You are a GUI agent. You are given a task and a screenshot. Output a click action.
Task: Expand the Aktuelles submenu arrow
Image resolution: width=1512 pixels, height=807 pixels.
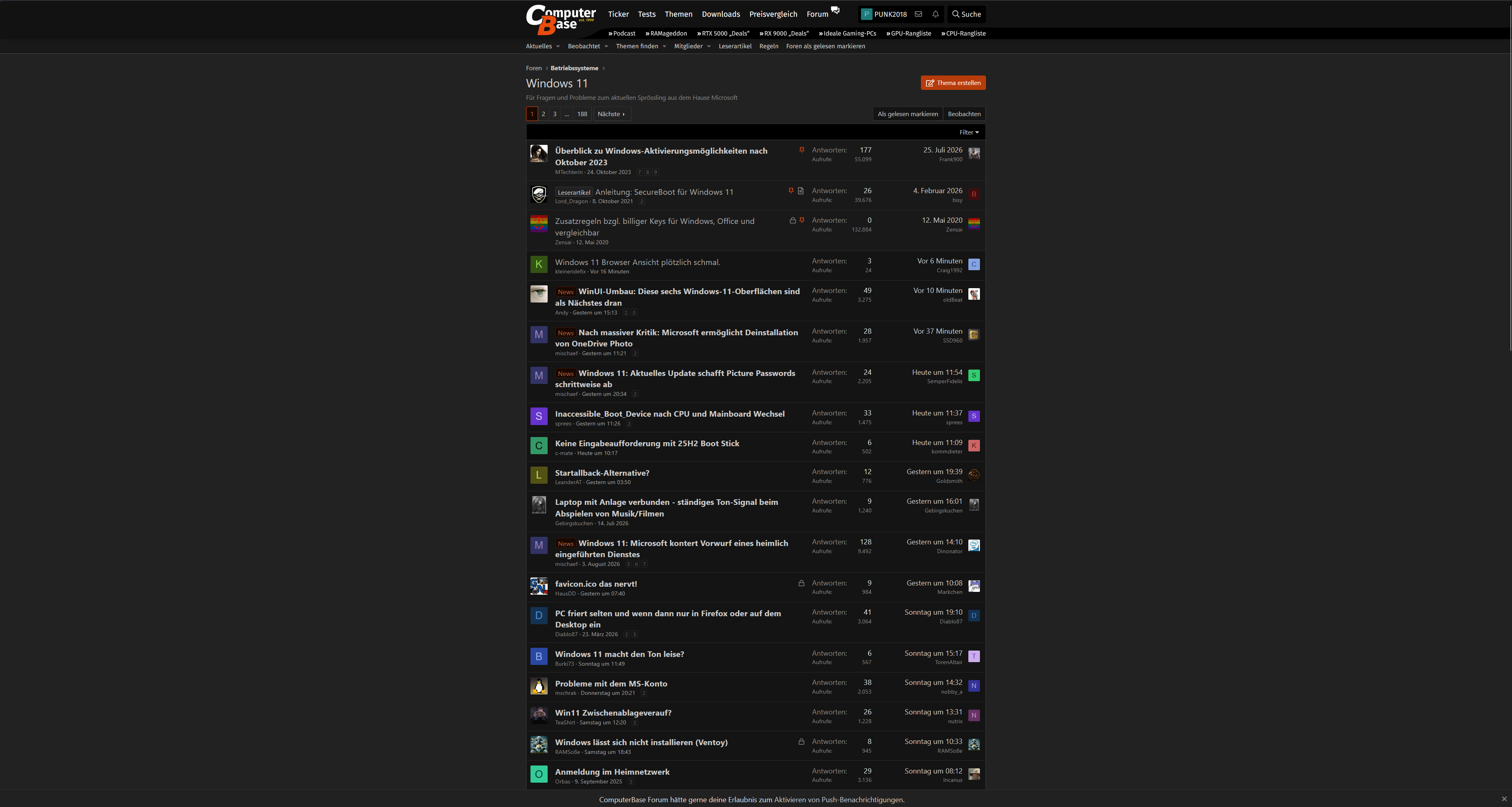click(558, 46)
